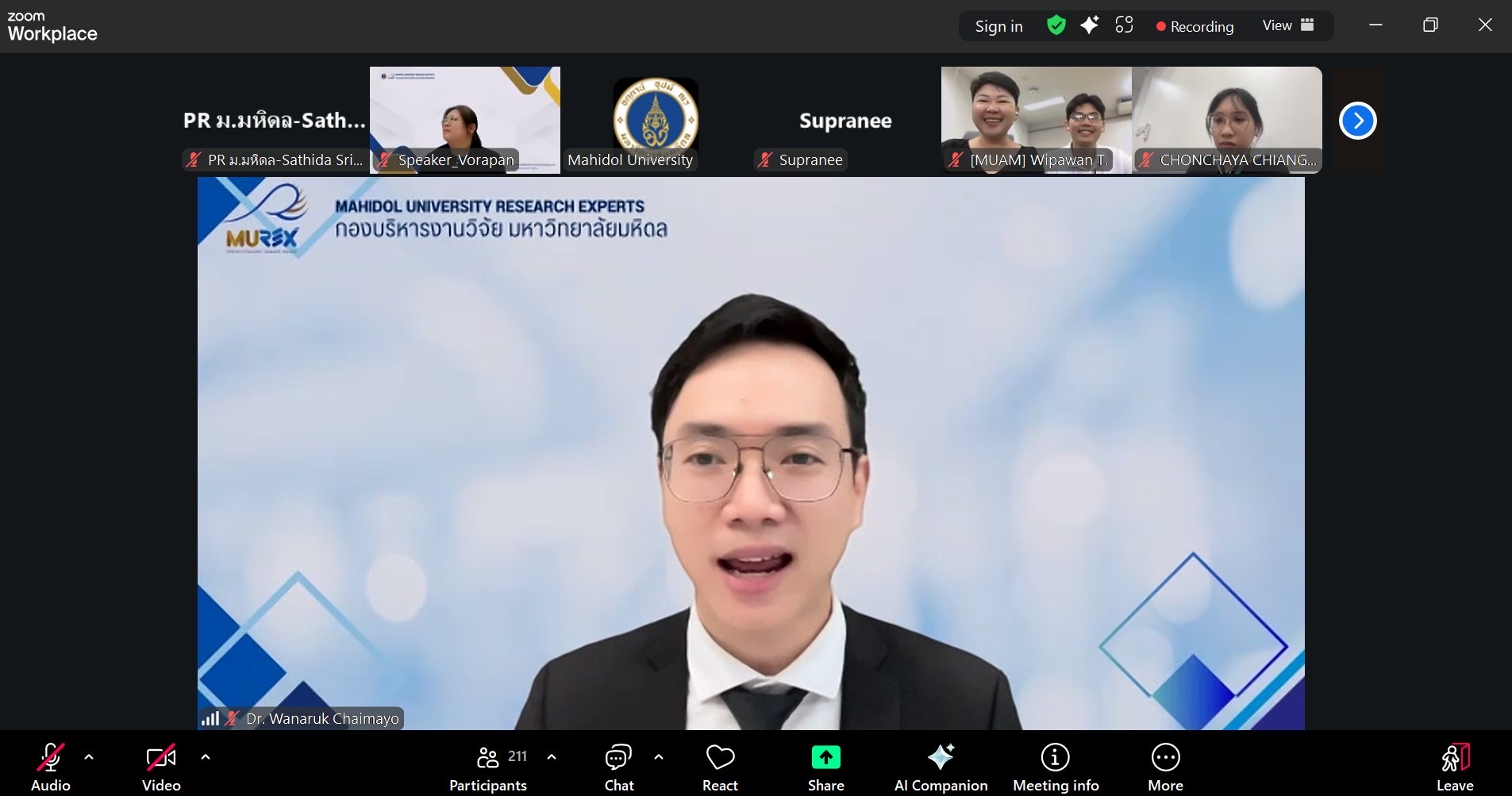The width and height of the screenshot is (1512, 796).
Task: Expand audio settings arrow next to Audio
Action: 89,757
